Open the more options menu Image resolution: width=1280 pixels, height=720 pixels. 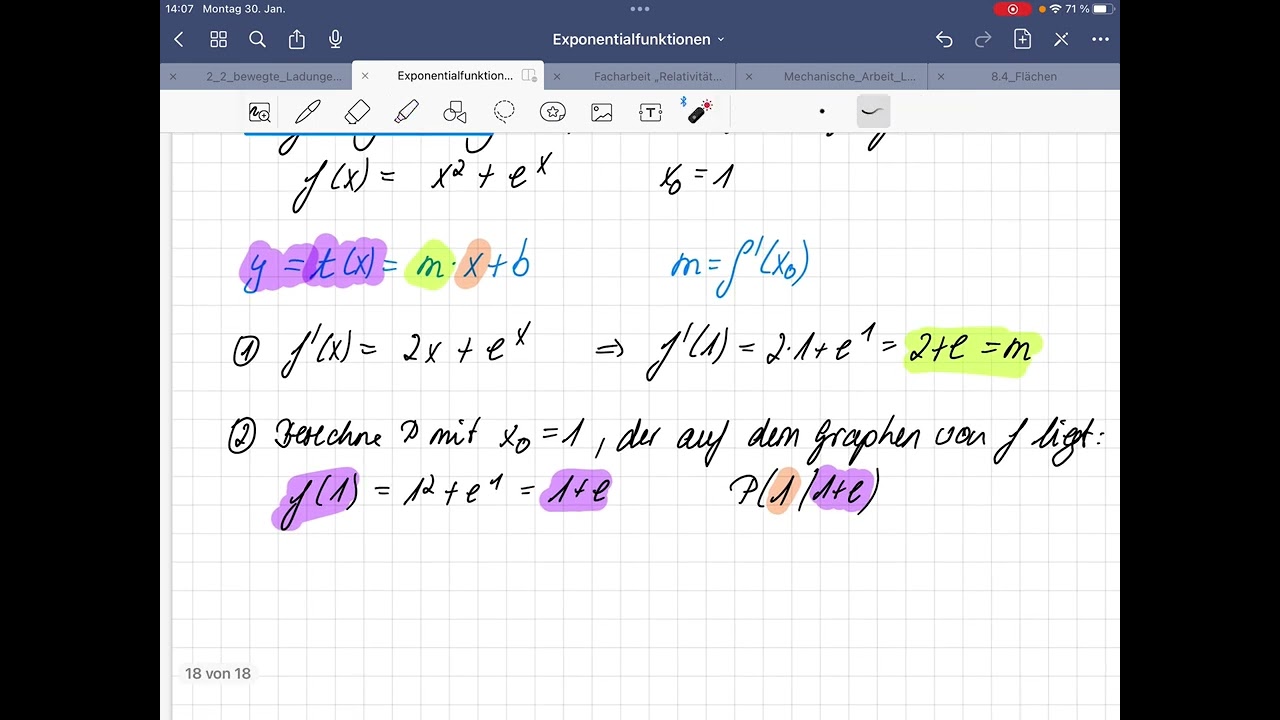(1100, 39)
